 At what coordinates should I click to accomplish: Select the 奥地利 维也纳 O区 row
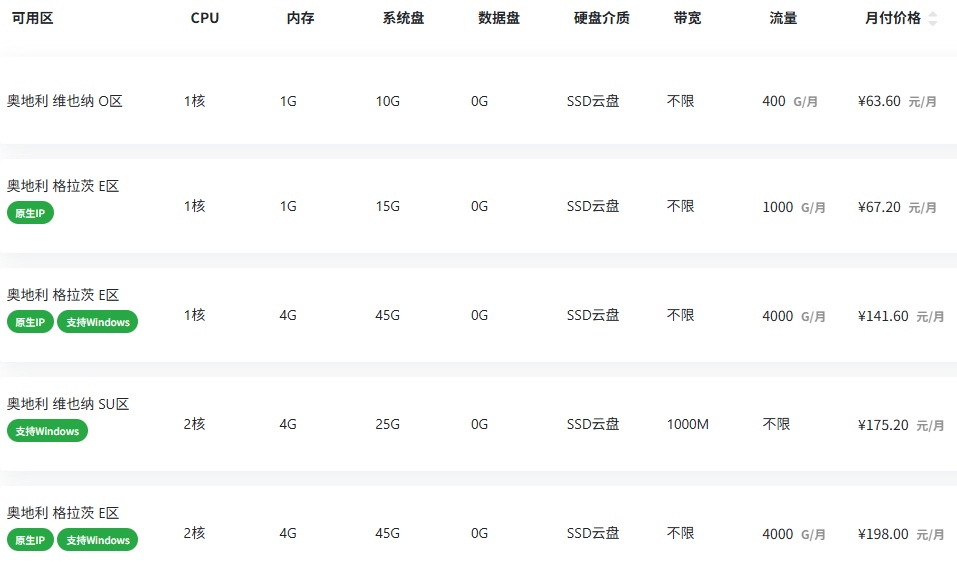pyautogui.click(x=478, y=101)
